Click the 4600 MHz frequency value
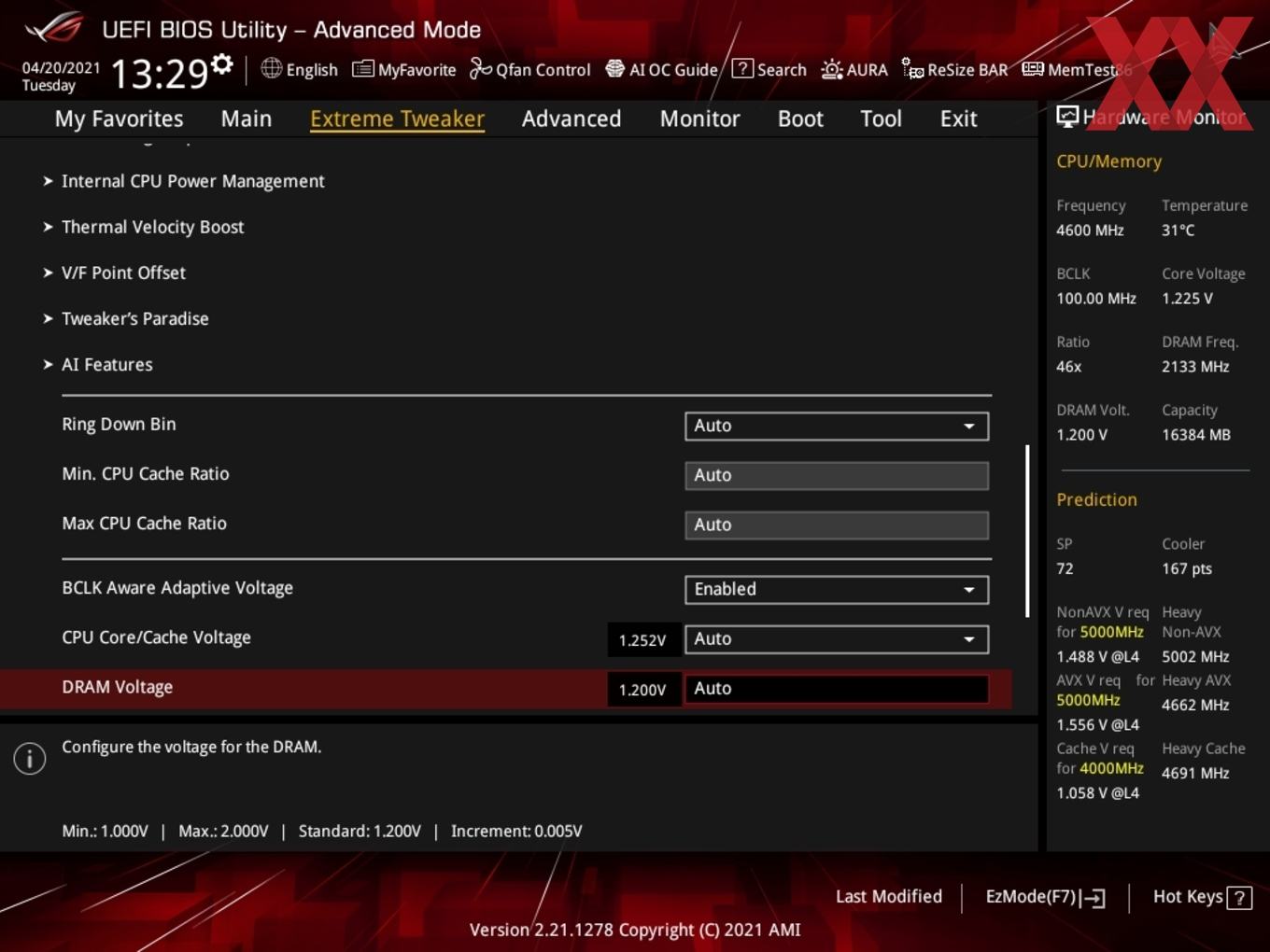This screenshot has width=1270, height=952. point(1090,230)
